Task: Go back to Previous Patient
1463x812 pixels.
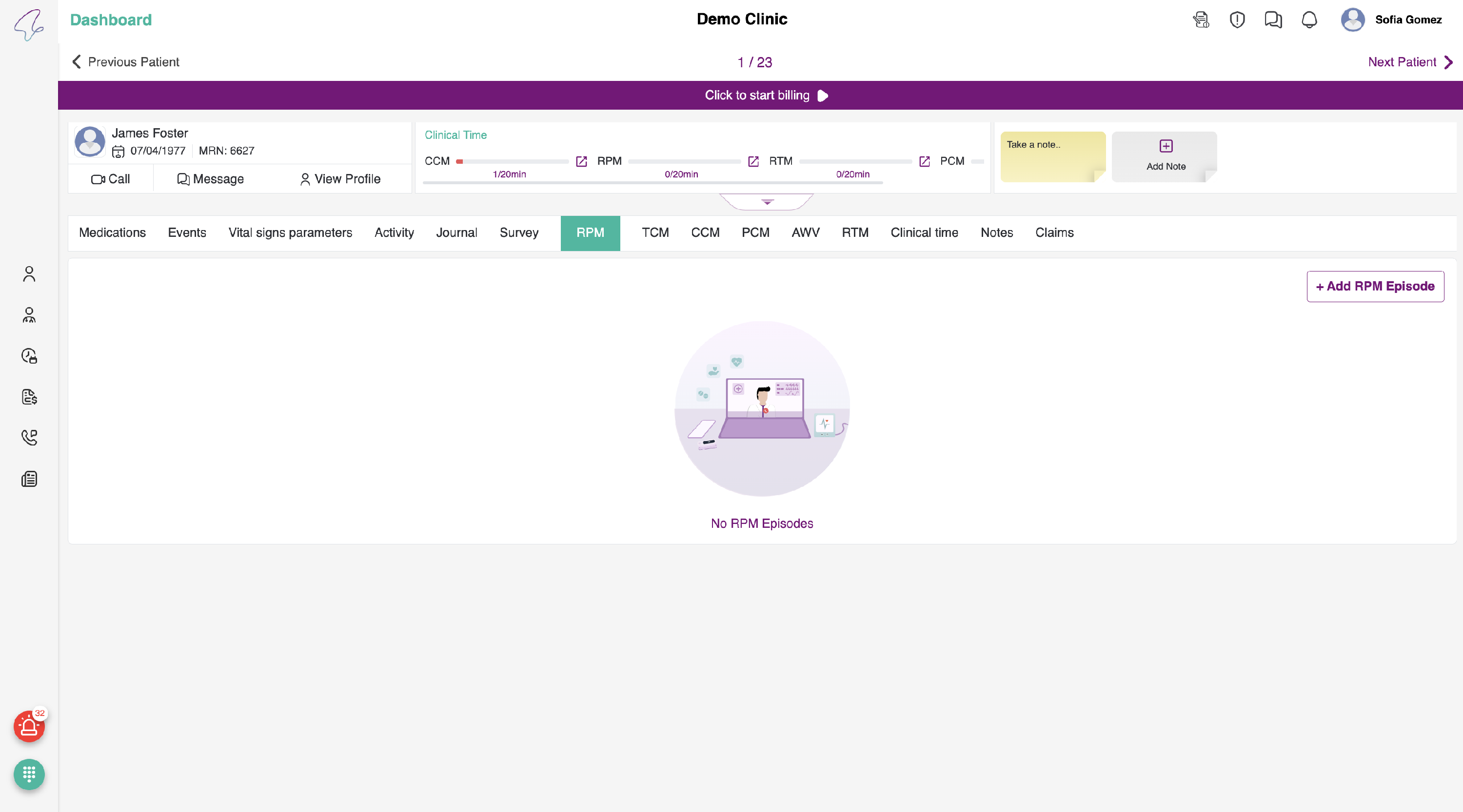Action: click(x=125, y=62)
